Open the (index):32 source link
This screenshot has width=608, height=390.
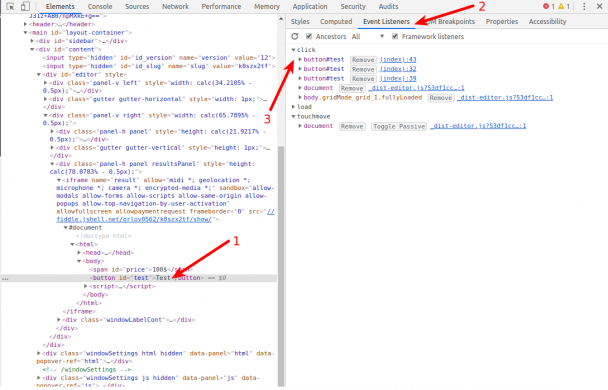coord(398,69)
